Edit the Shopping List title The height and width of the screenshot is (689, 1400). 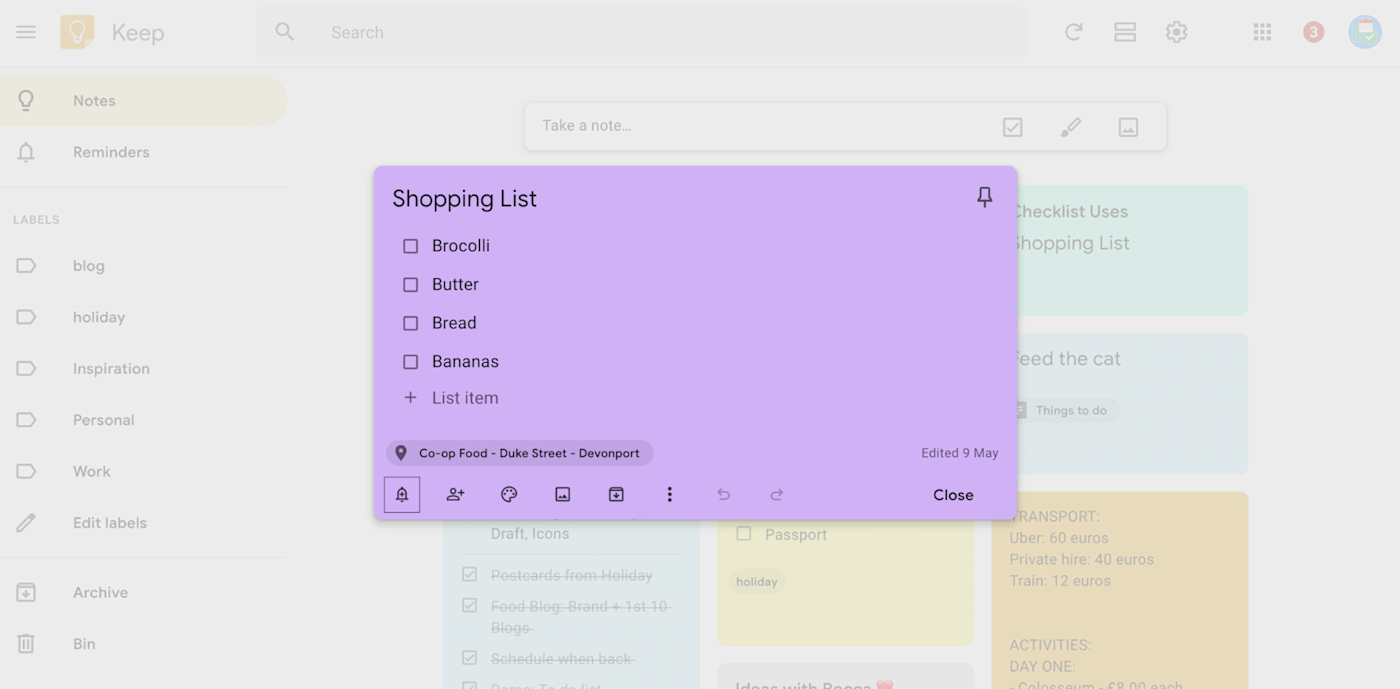[x=464, y=199]
